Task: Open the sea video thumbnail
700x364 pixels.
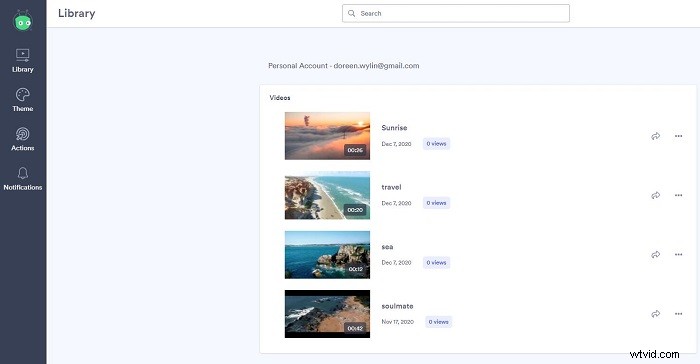Action: (327, 255)
